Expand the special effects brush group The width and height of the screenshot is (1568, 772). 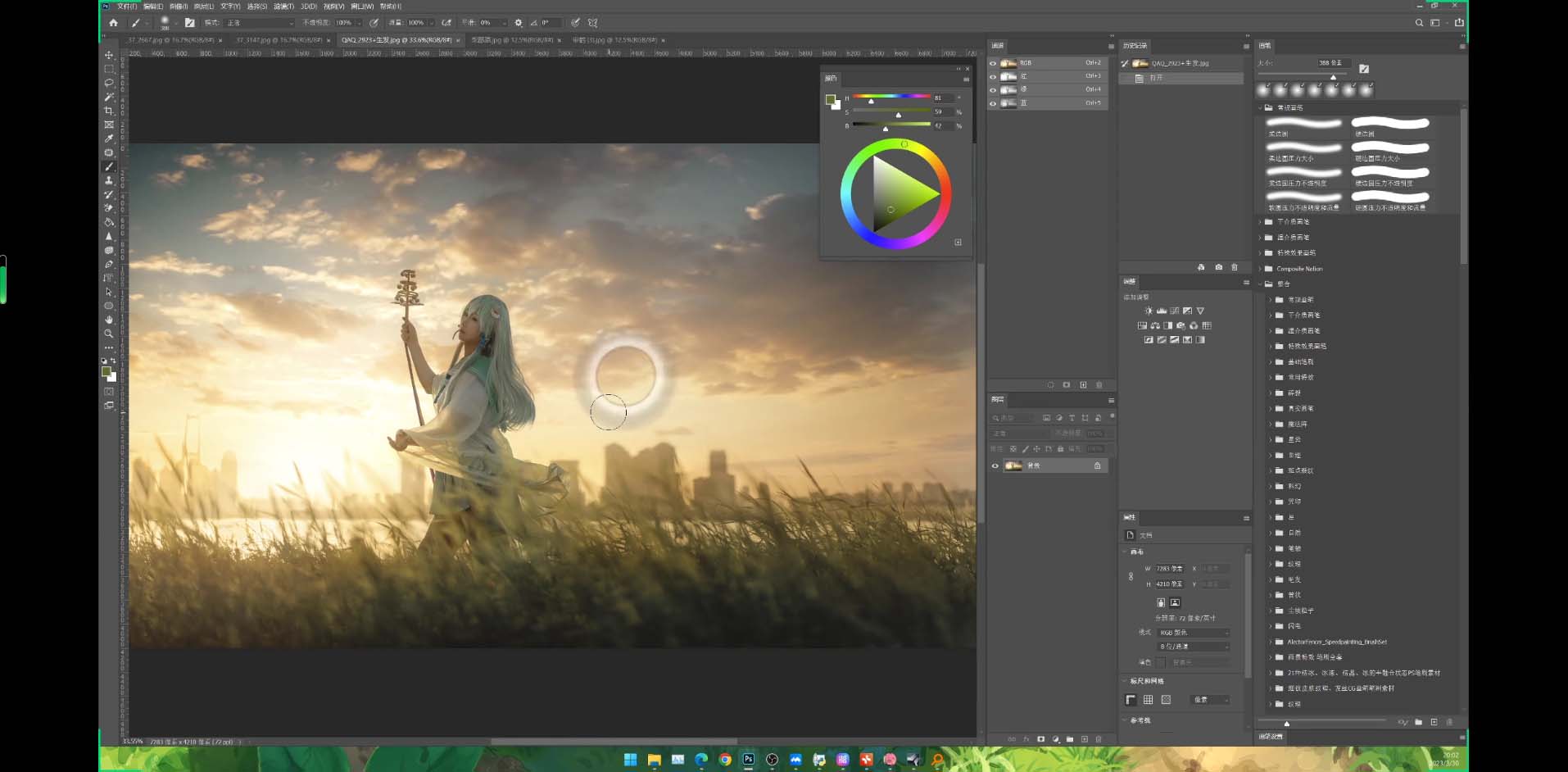point(1261,252)
